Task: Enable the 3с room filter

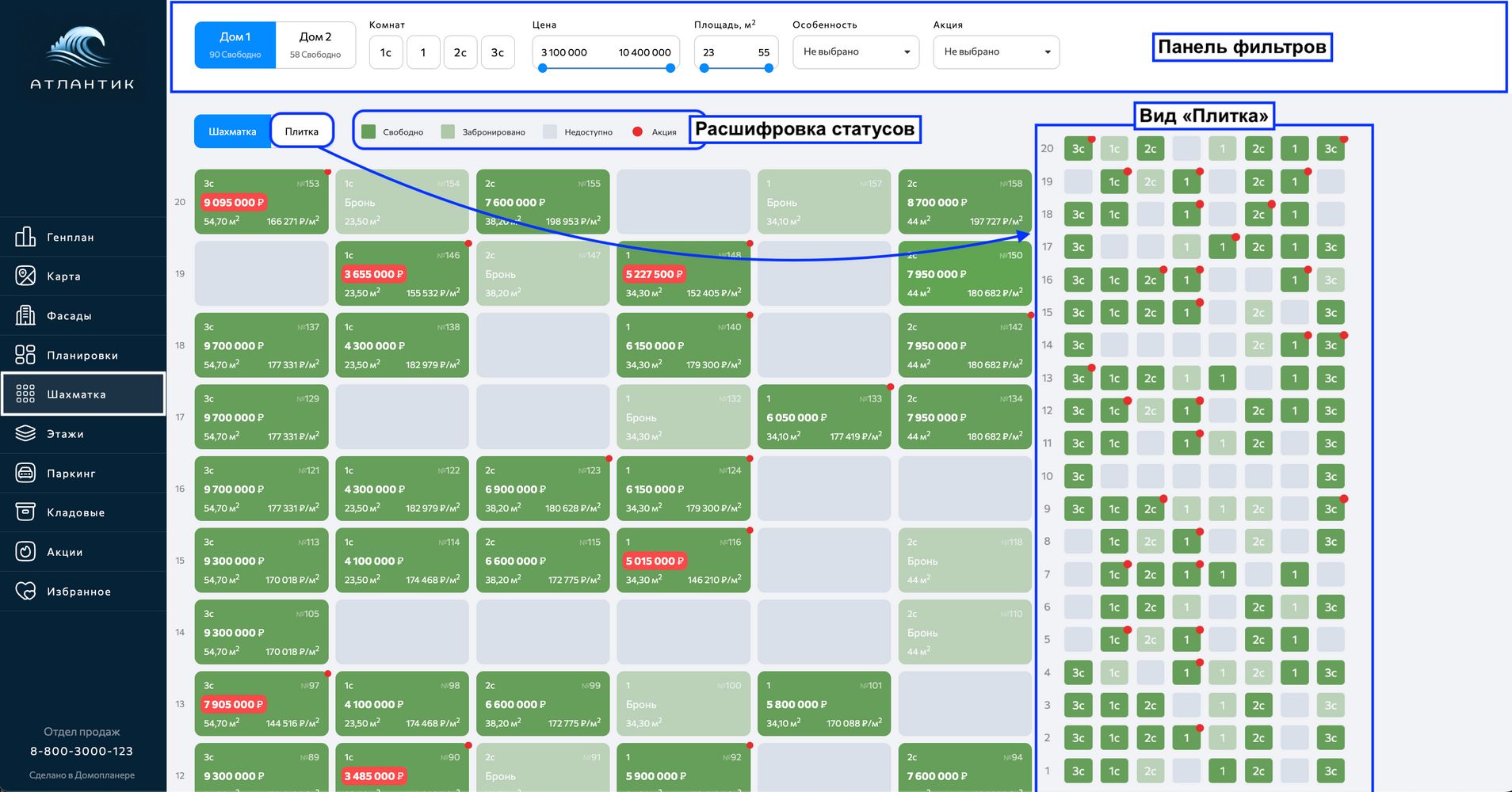Action: pyautogui.click(x=497, y=52)
